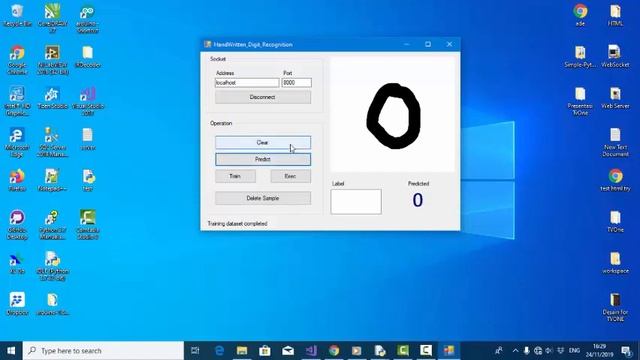
Task: Open the test python file on desktop
Action: click(x=88, y=180)
